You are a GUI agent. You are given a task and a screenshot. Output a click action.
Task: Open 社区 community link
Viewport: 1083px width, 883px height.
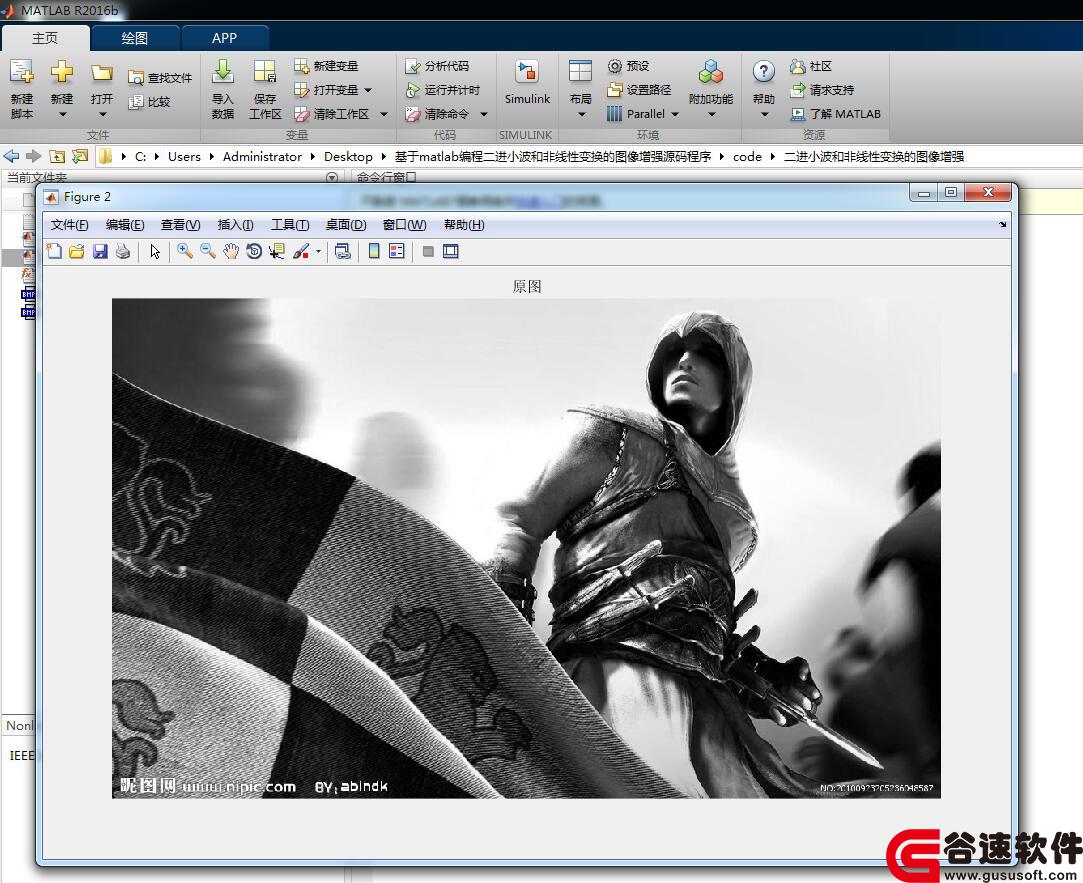click(x=811, y=66)
